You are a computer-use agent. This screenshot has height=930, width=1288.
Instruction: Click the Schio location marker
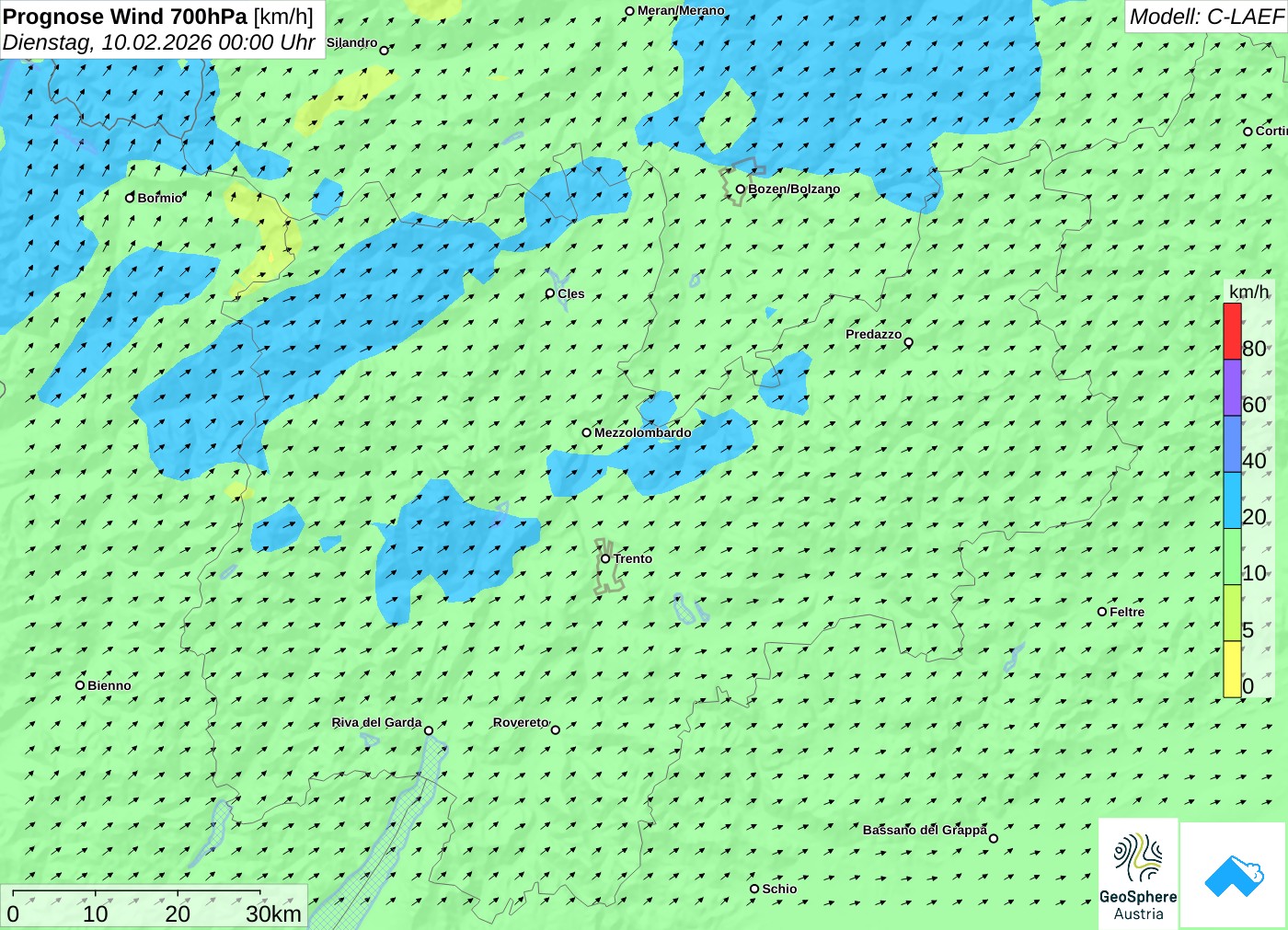pos(754,889)
